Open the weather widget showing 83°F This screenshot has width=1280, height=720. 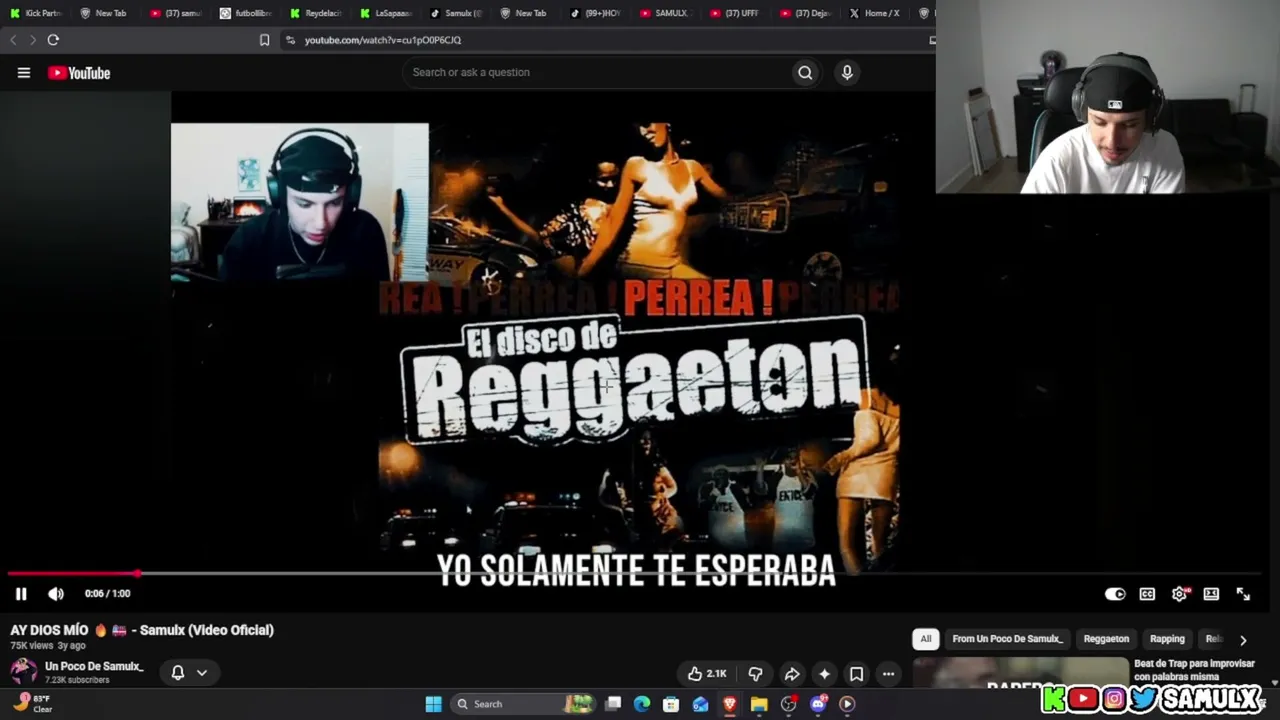coord(32,703)
